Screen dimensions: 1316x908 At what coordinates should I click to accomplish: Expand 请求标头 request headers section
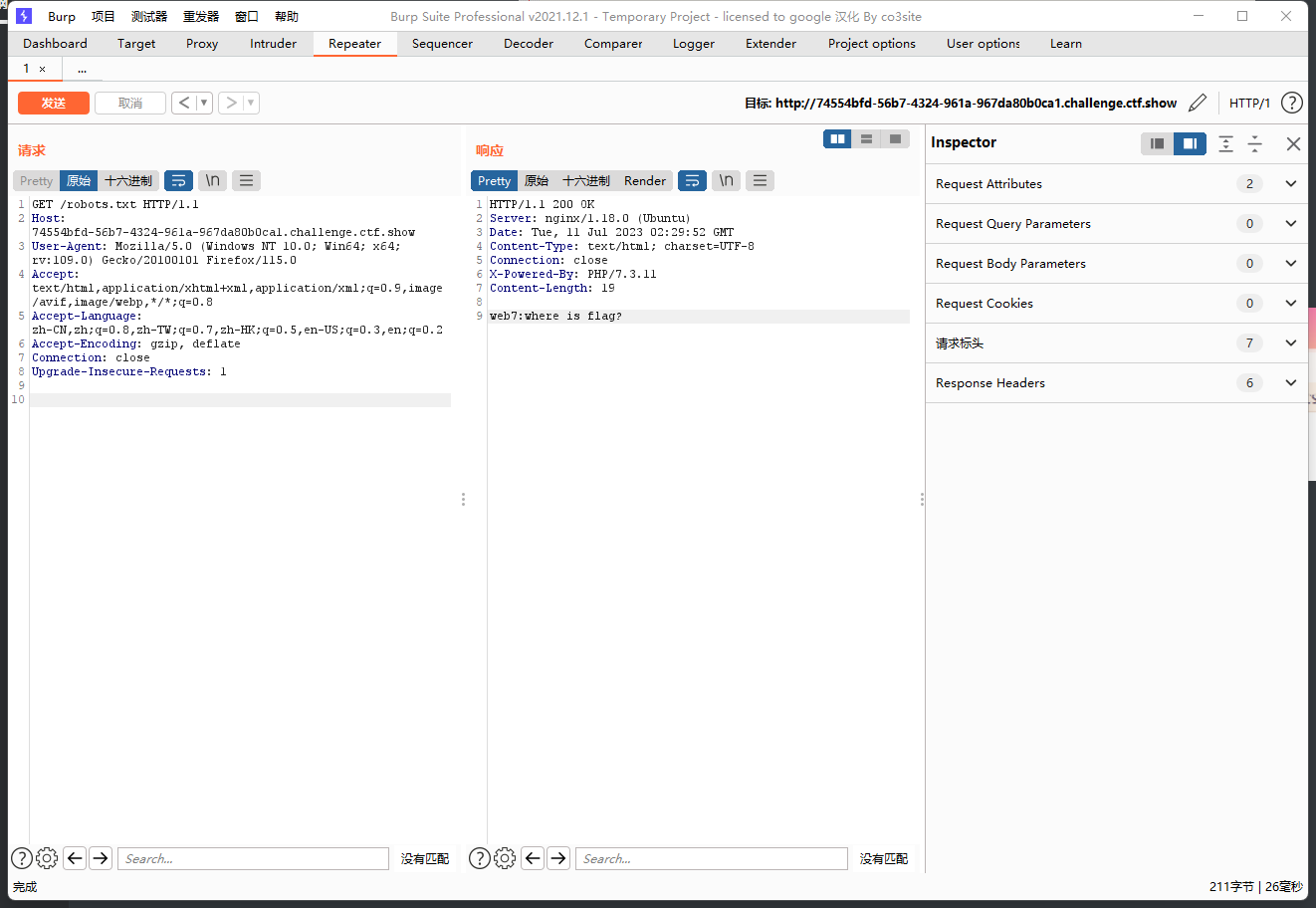coord(1116,342)
